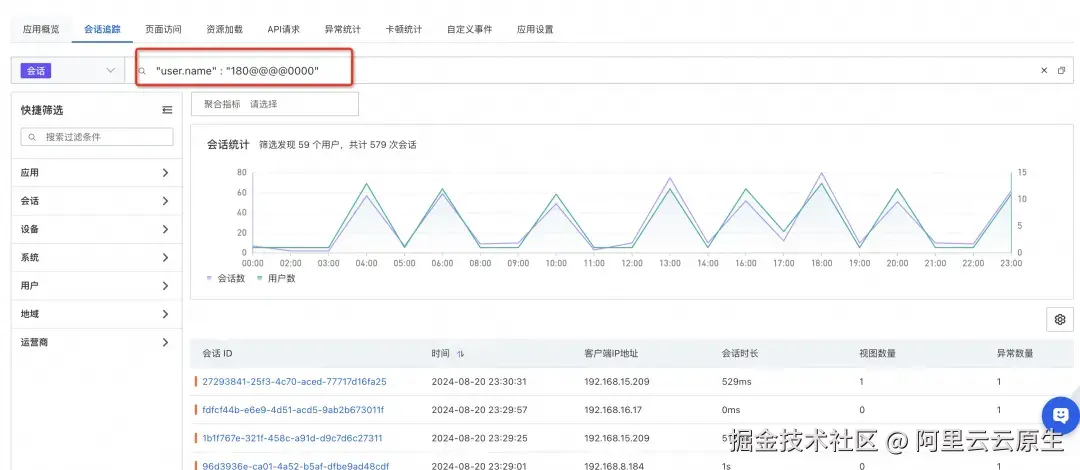Click the 0ms duration cell
The image size is (1080, 470).
click(x=731, y=410)
